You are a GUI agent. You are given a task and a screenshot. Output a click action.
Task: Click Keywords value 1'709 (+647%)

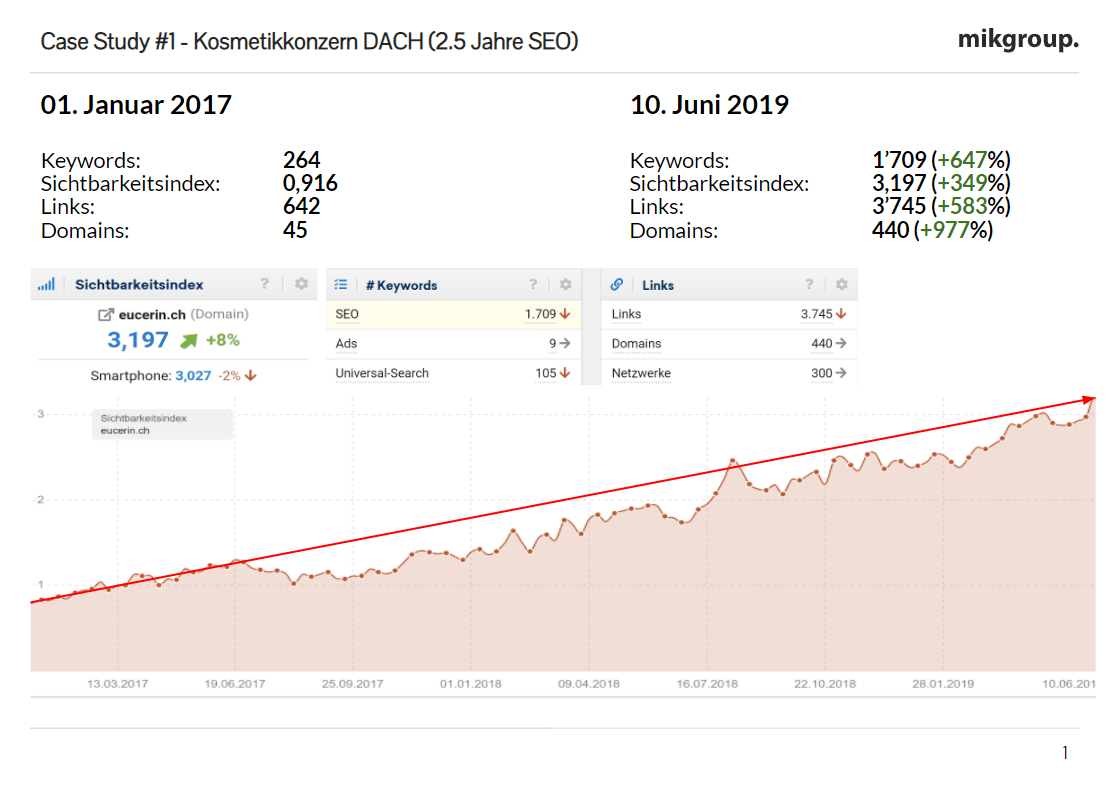point(941,160)
